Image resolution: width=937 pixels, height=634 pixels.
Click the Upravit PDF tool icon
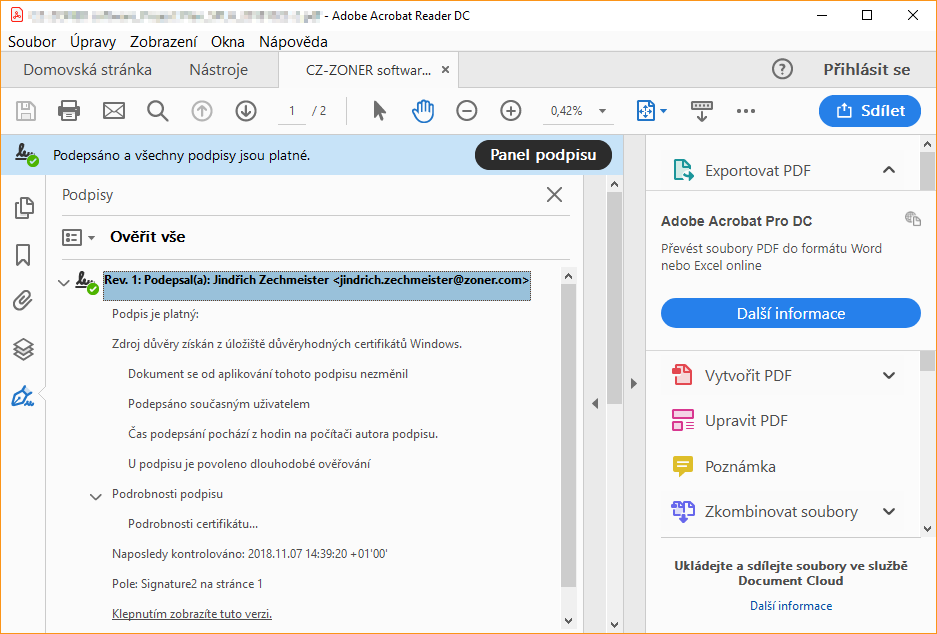pos(682,420)
